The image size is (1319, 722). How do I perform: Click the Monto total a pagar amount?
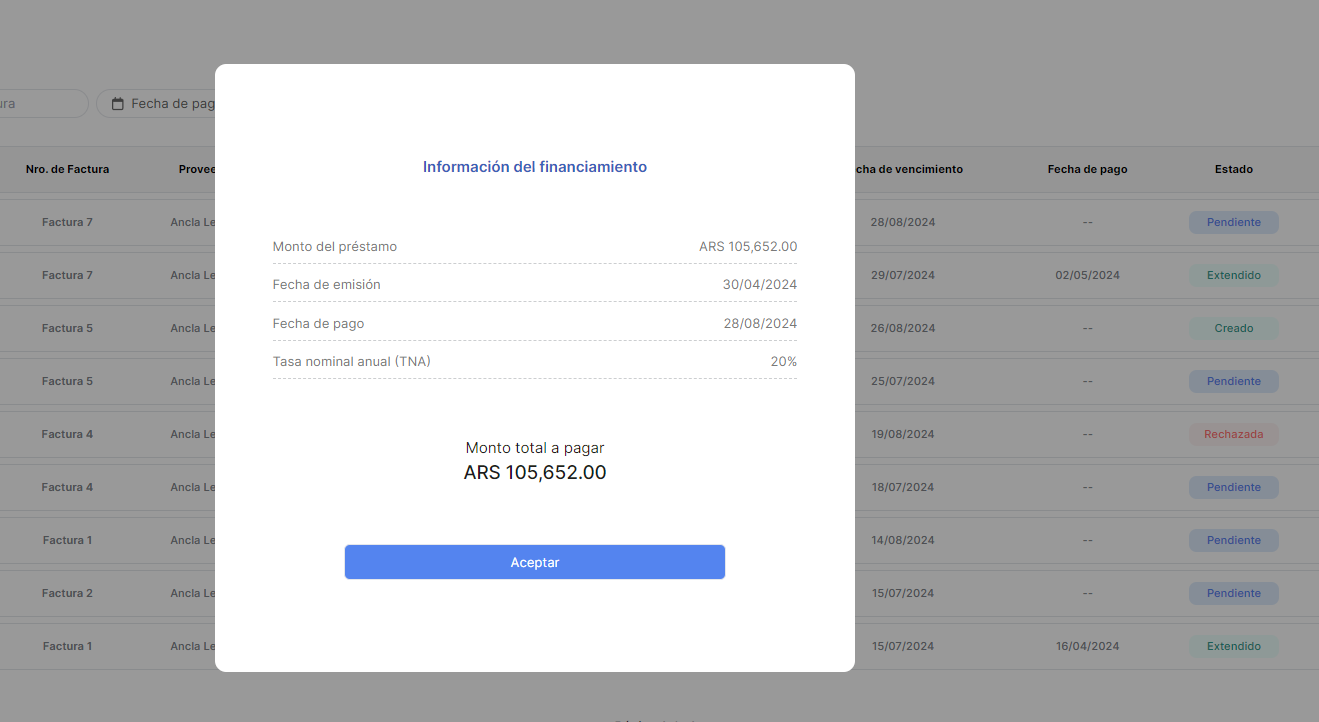click(x=534, y=473)
